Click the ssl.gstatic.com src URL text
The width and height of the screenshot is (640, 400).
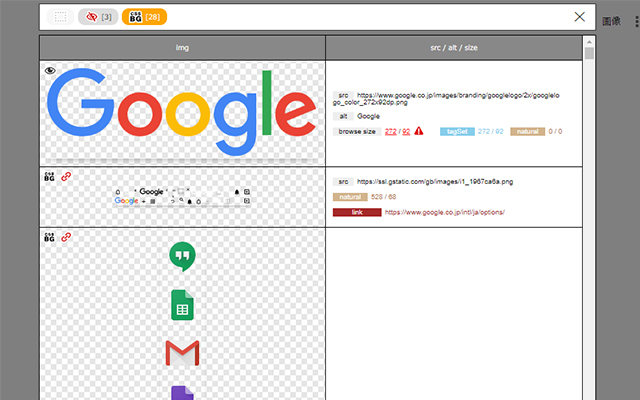435,182
